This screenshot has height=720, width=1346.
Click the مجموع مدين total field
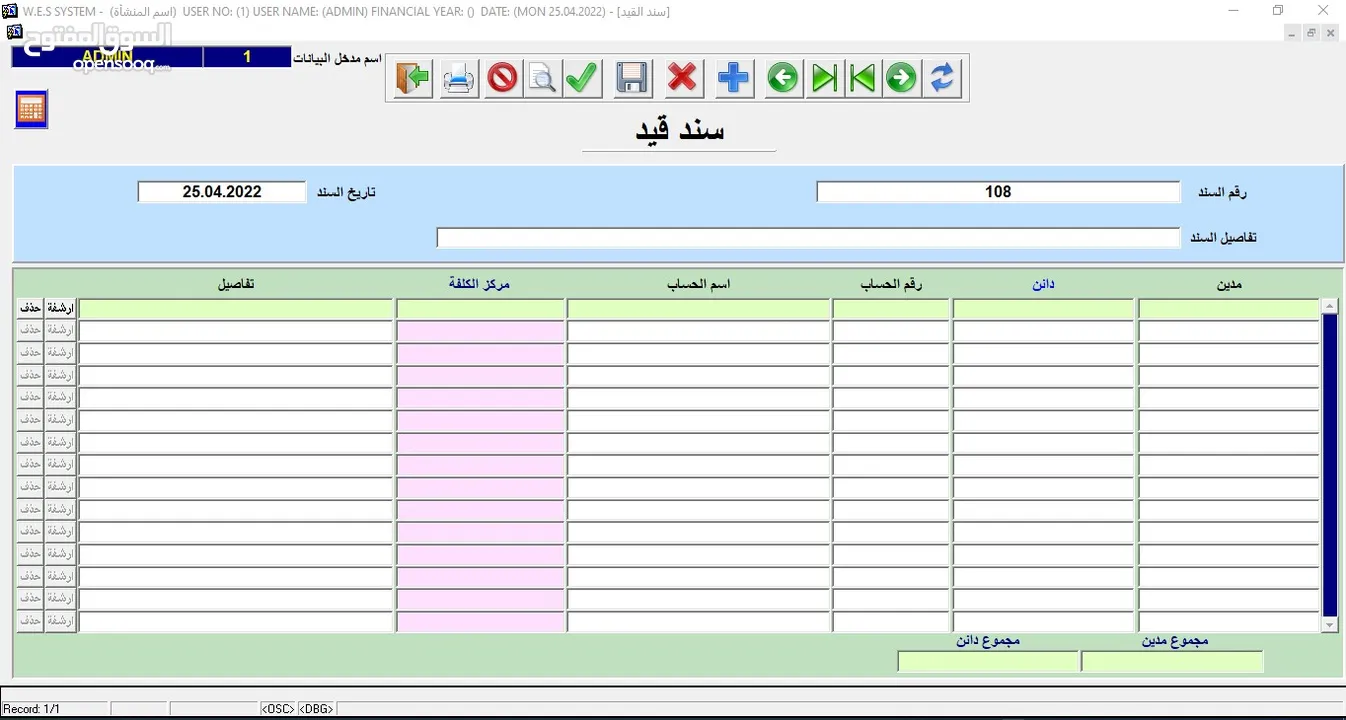tap(1172, 662)
